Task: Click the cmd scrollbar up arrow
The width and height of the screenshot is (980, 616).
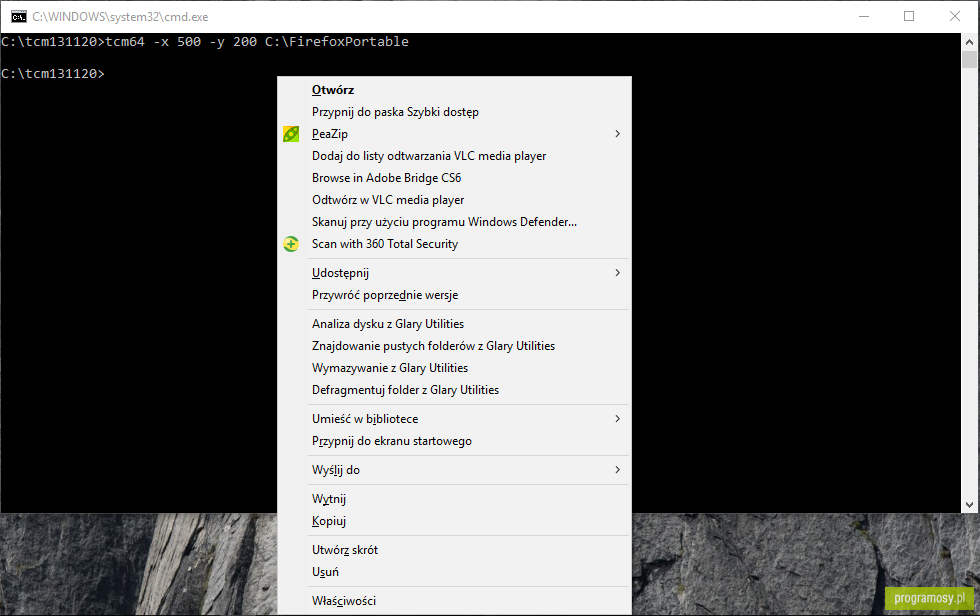Action: [969, 42]
